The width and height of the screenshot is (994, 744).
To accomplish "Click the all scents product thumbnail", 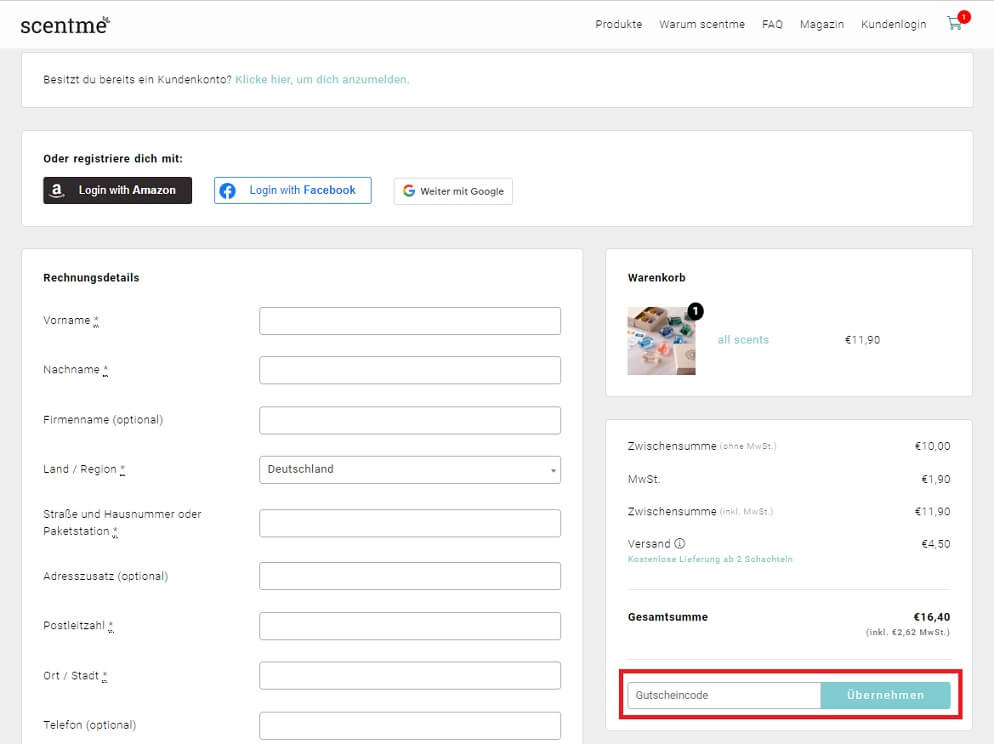I will click(x=661, y=341).
